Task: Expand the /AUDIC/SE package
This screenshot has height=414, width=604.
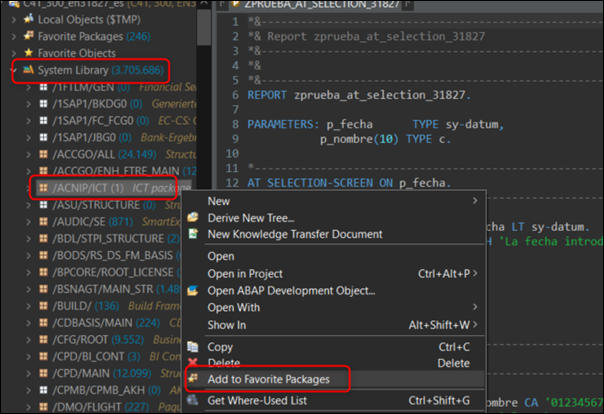Action: (x=29, y=222)
